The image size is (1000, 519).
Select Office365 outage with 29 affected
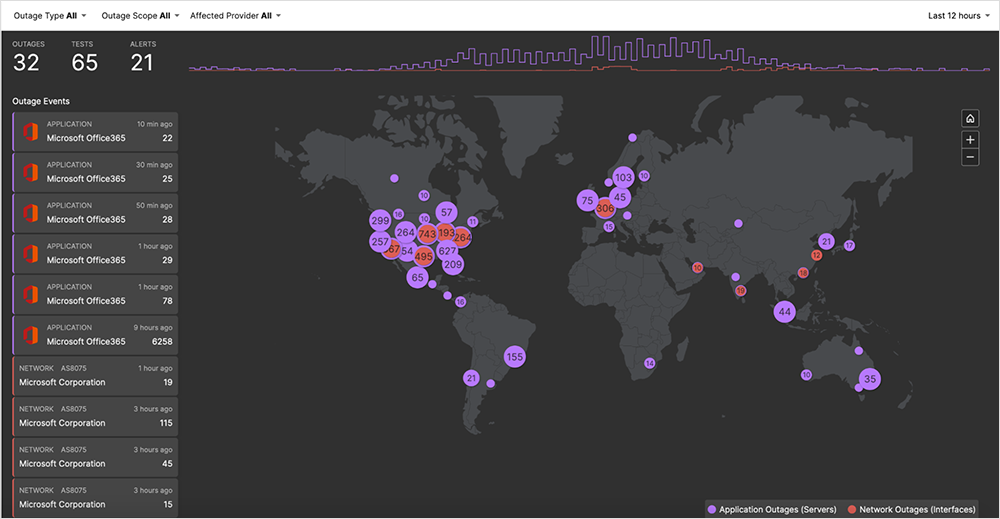coord(95,254)
